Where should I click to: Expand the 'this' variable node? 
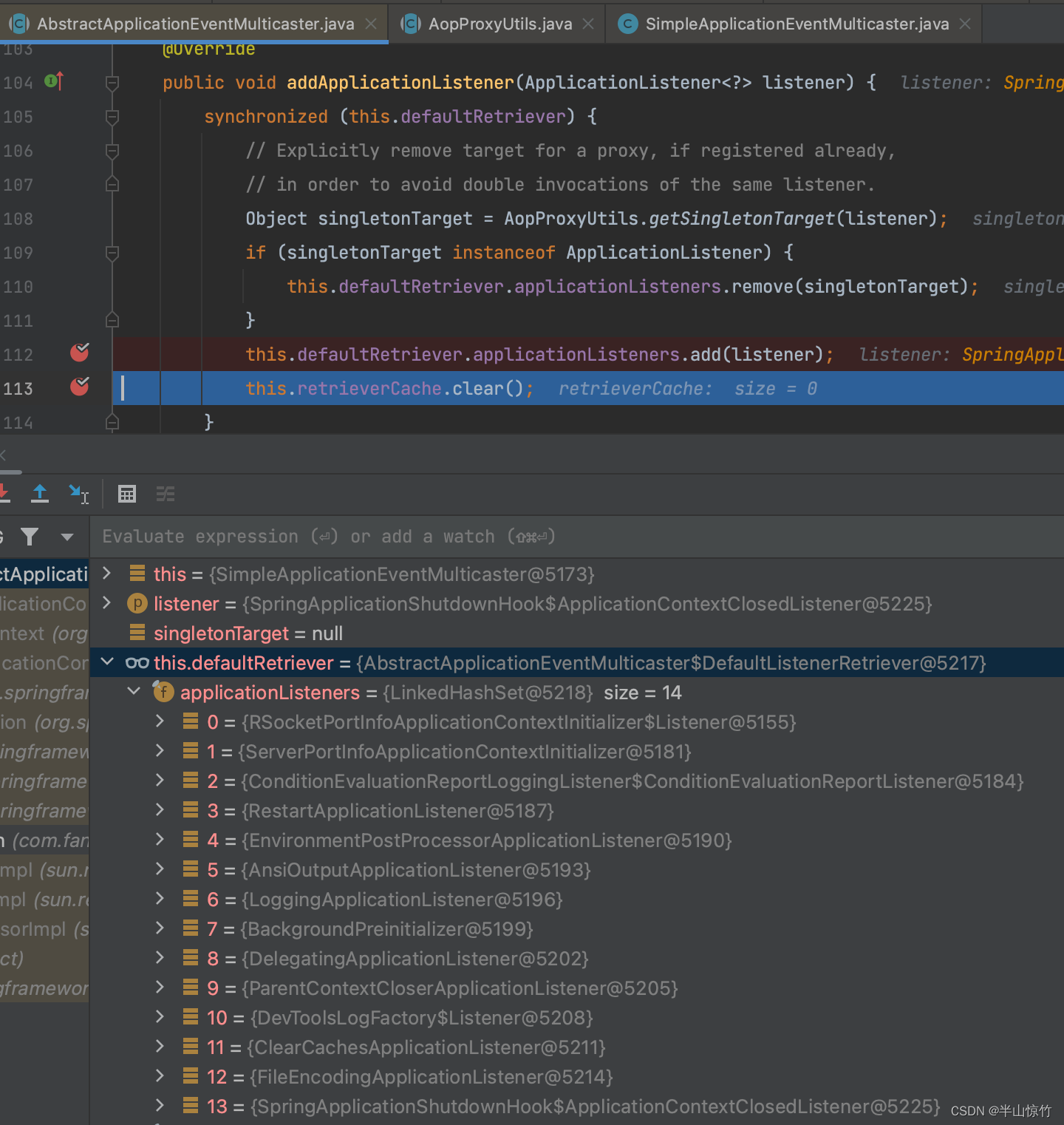pos(107,573)
